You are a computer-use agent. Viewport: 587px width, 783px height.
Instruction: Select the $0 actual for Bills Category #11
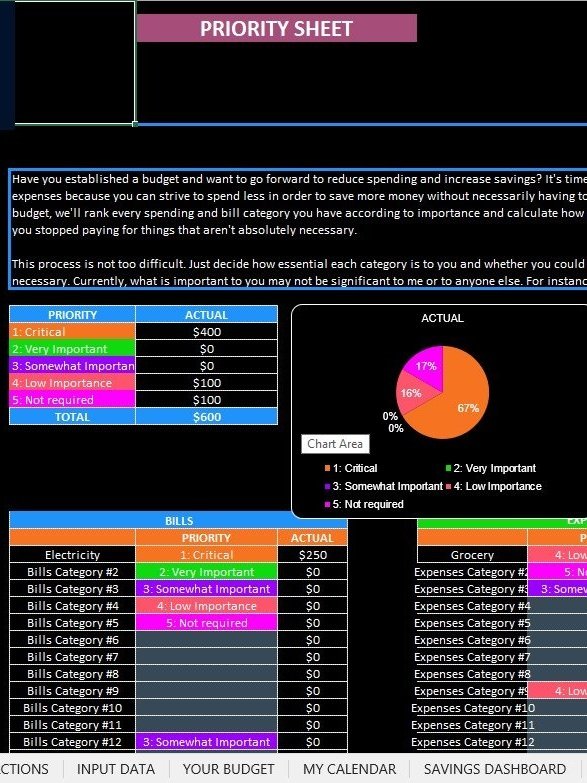[x=313, y=725]
